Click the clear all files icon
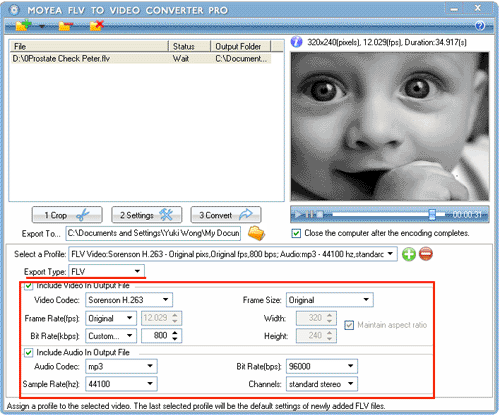500x416 pixels. point(97,25)
